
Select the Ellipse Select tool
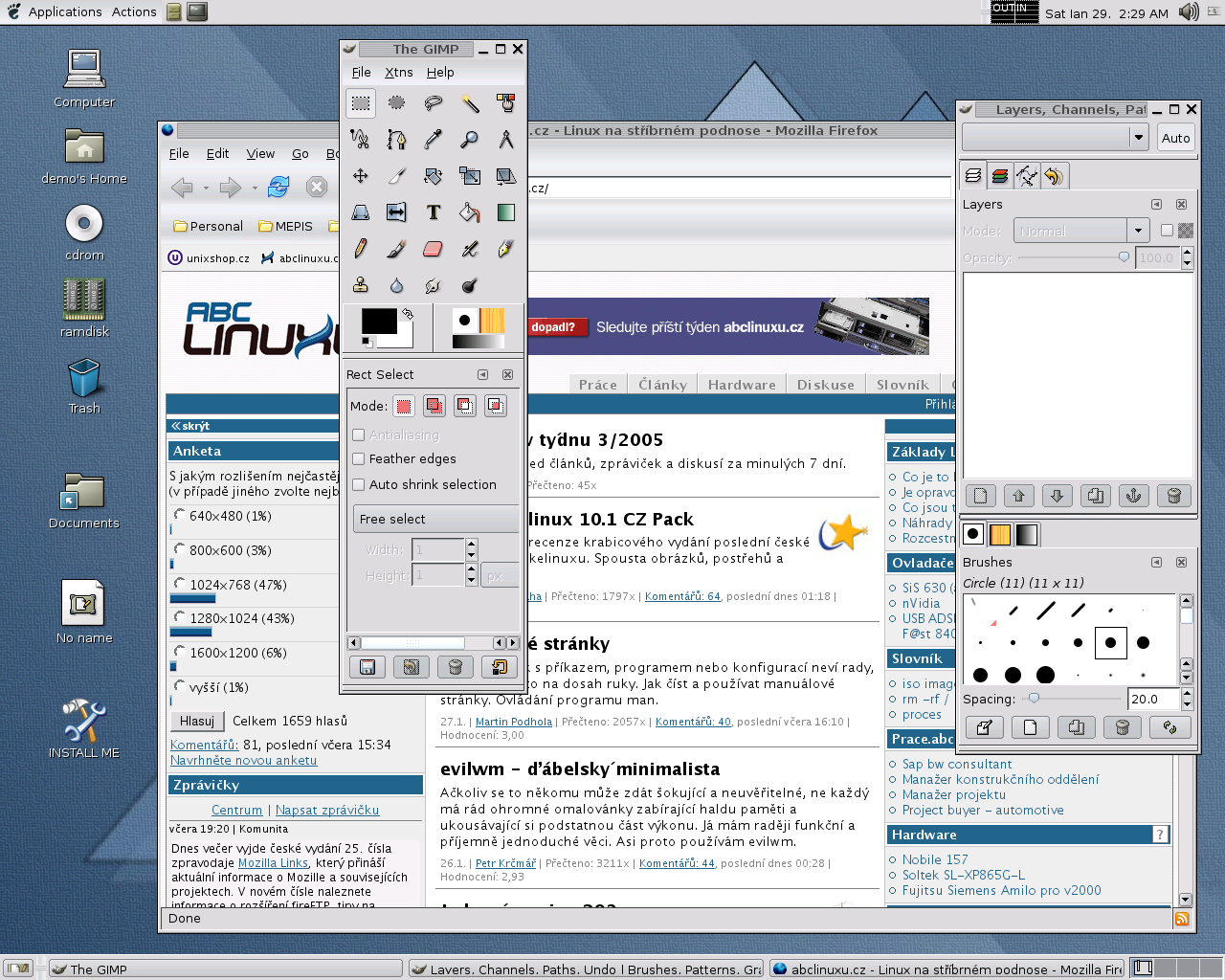397,103
